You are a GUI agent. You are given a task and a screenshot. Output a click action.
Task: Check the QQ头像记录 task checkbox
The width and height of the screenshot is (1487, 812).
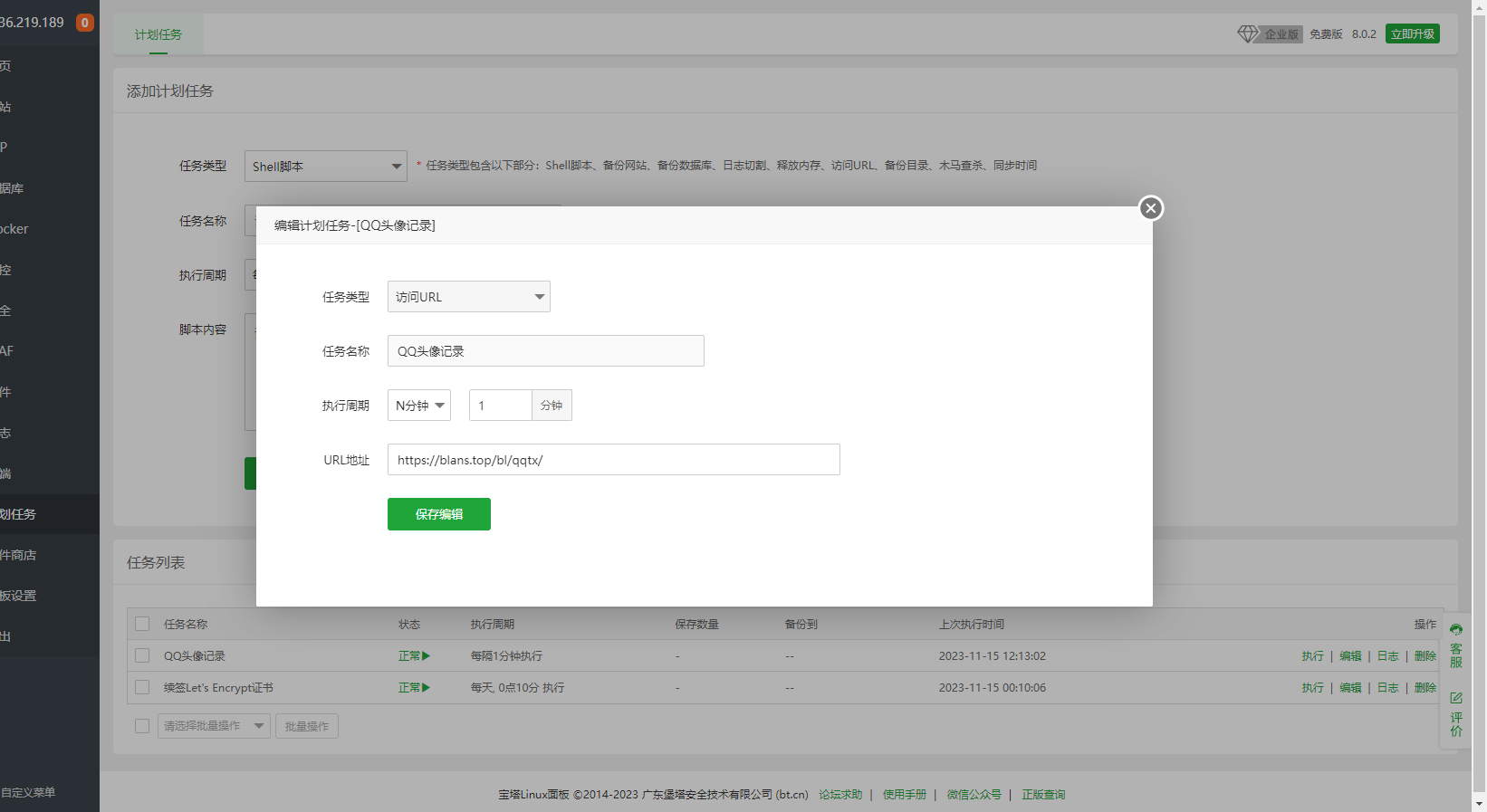point(142,655)
